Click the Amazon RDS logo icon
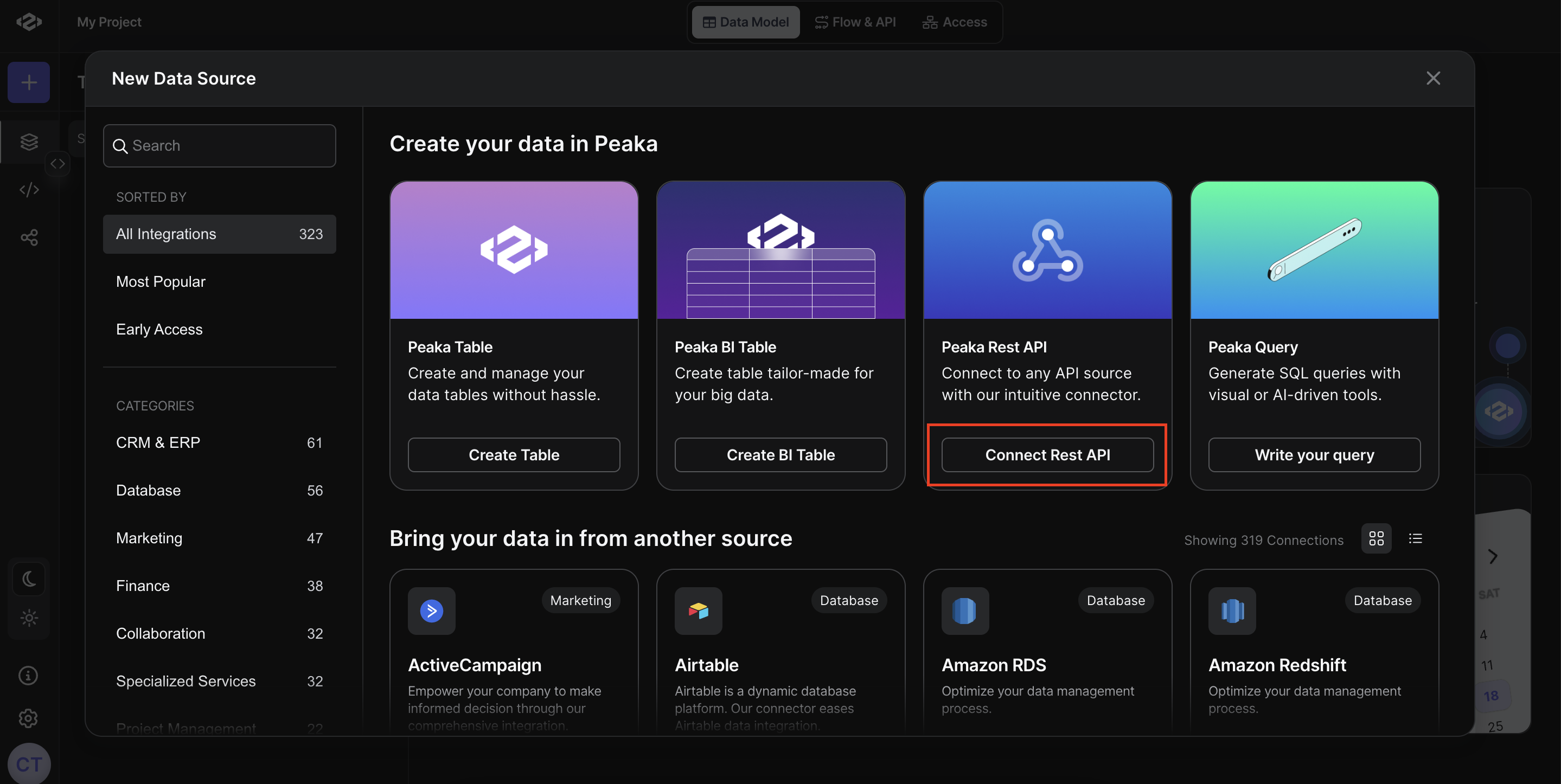Image resolution: width=1561 pixels, height=784 pixels. pyautogui.click(x=965, y=611)
